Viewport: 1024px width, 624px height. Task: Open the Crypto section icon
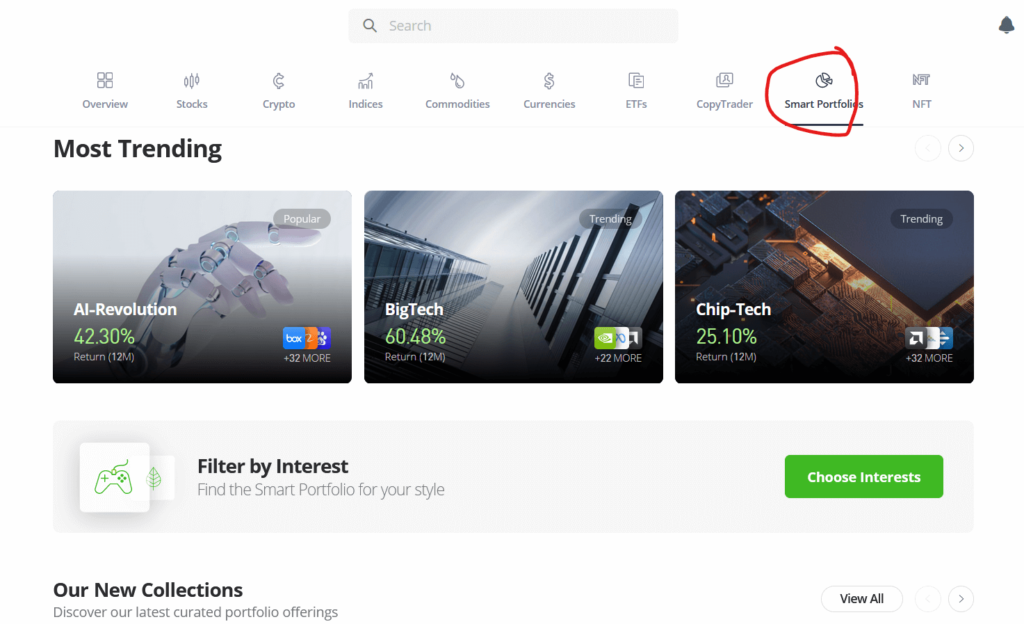click(278, 80)
